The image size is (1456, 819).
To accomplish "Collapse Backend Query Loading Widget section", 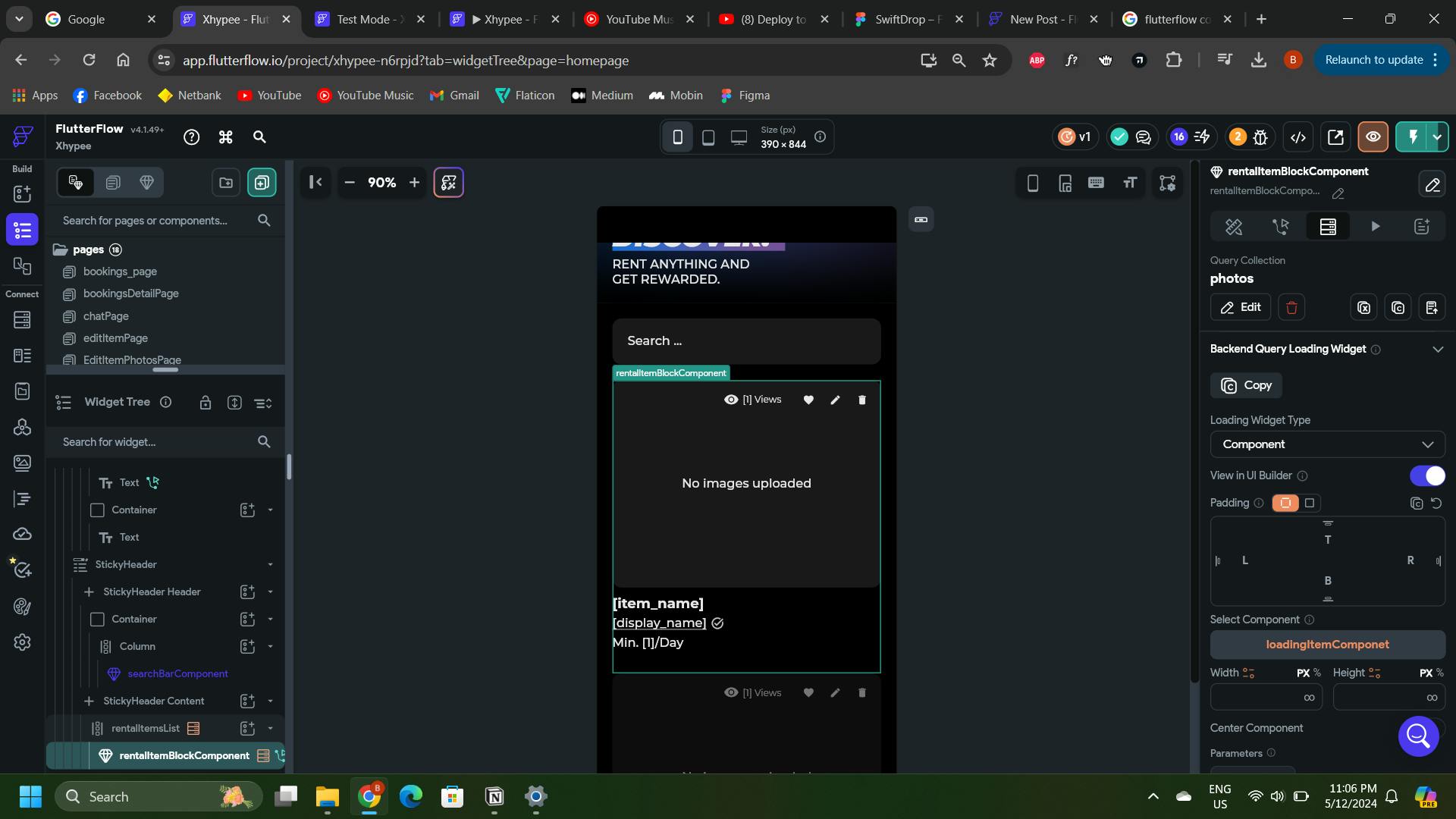I will (x=1437, y=349).
